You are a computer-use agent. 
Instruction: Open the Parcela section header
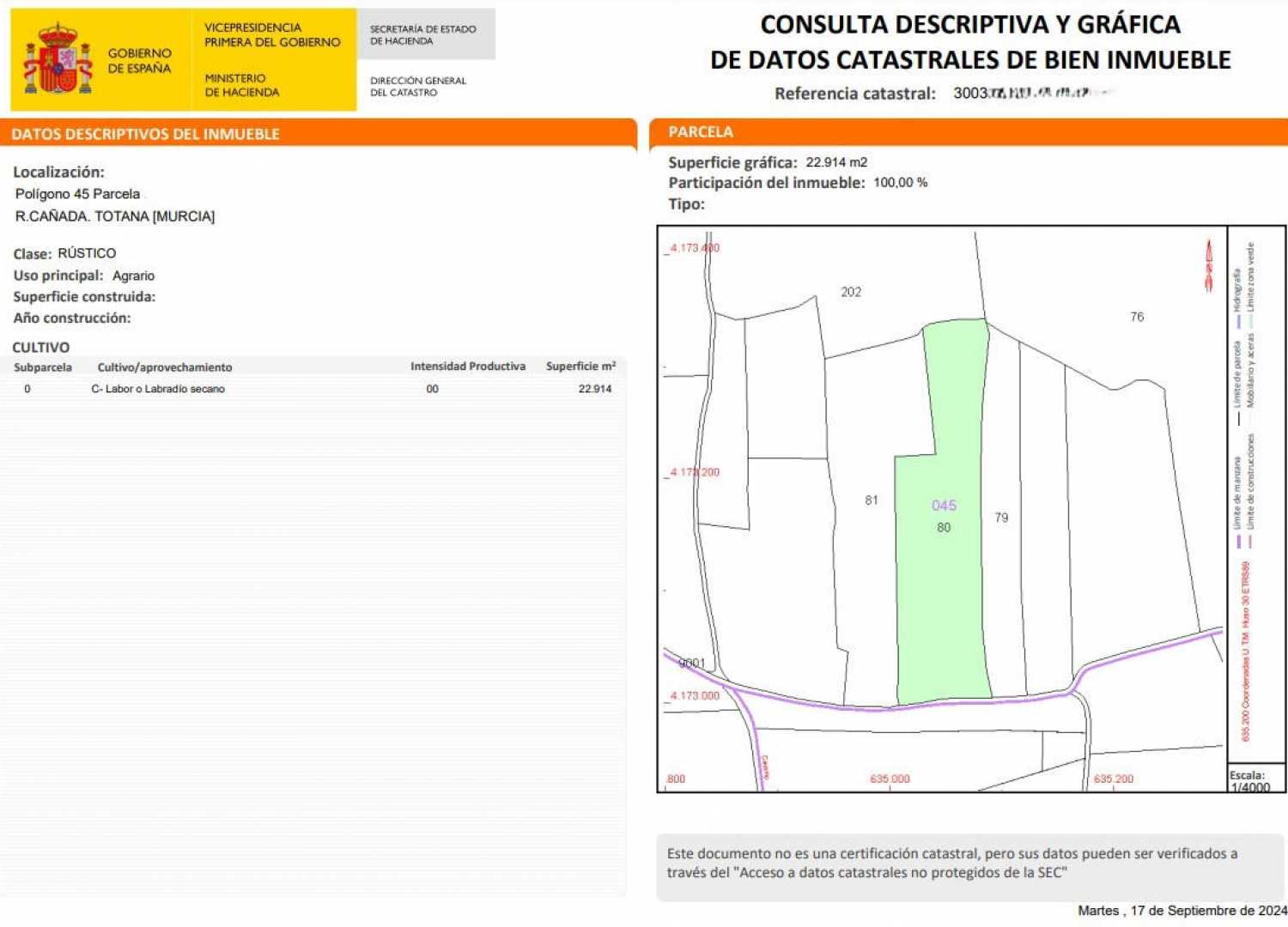tap(701, 131)
